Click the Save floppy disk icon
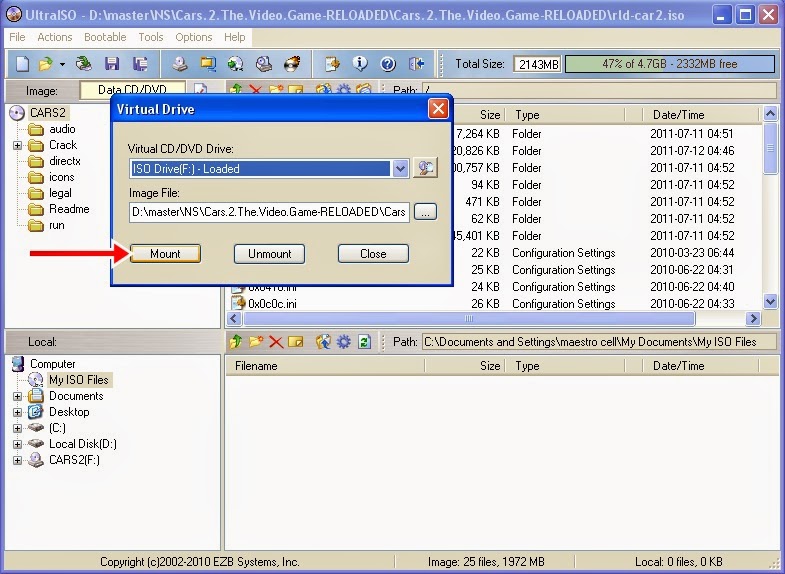Image resolution: width=785 pixels, height=574 pixels. coord(112,64)
